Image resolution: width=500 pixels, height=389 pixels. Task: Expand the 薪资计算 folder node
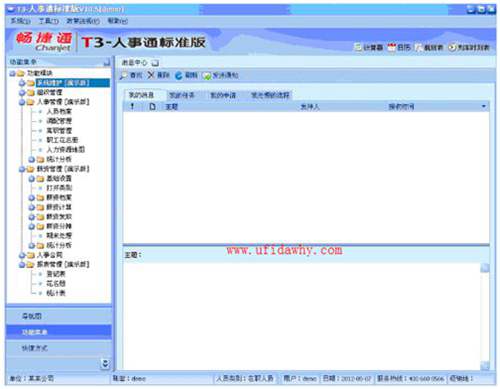(32, 207)
